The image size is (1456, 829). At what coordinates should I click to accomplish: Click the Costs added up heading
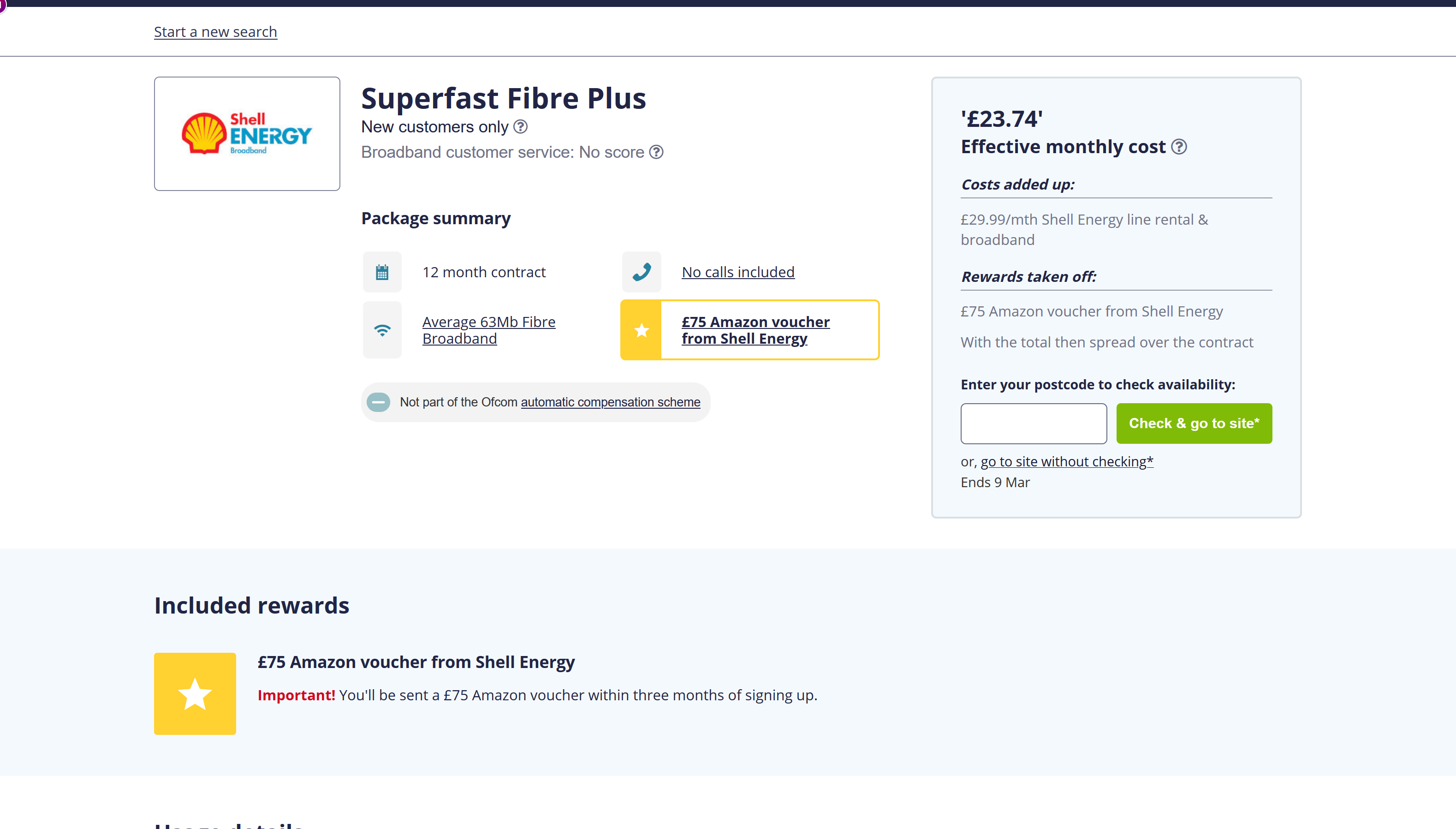coord(1018,185)
